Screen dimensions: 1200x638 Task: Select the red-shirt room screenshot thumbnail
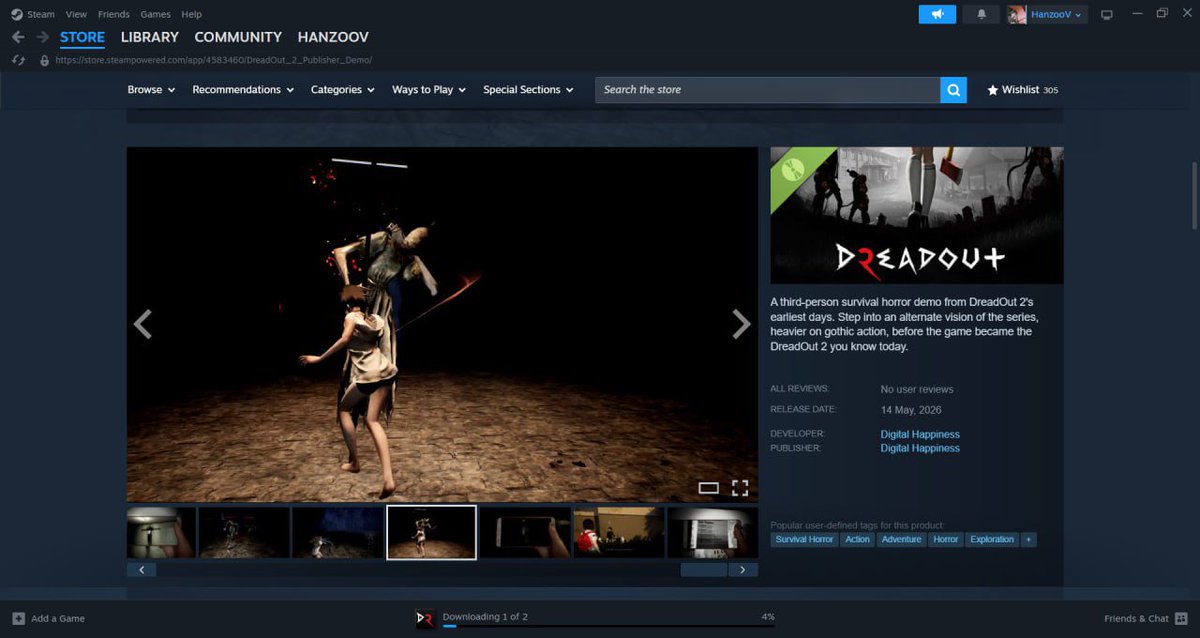point(619,532)
